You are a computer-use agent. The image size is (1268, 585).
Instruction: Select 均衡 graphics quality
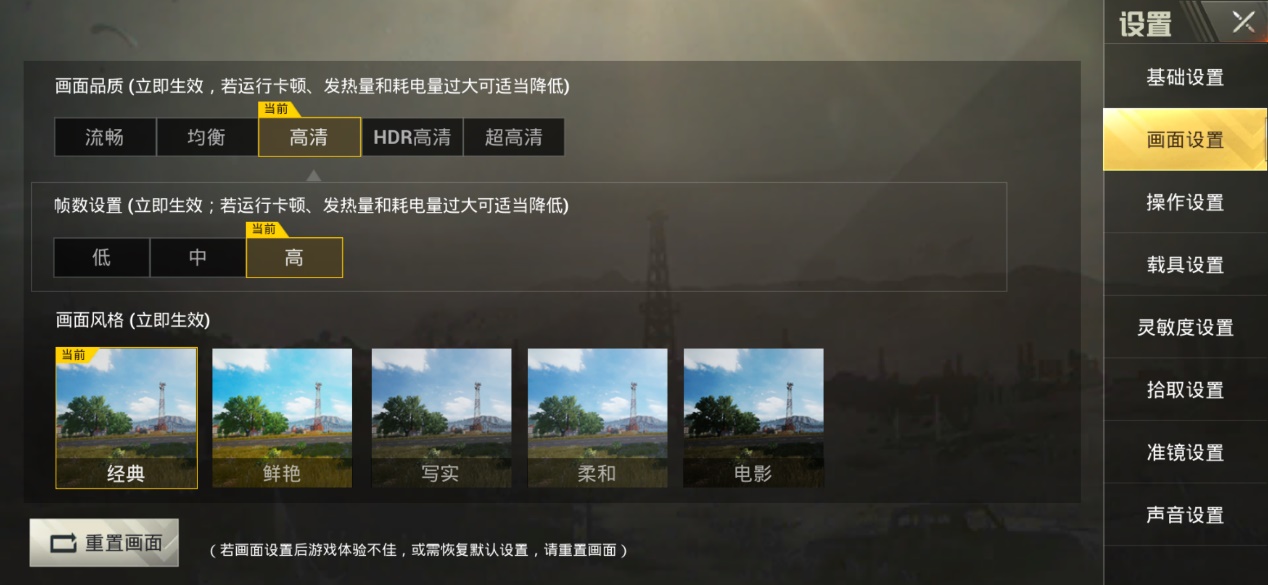coord(207,137)
